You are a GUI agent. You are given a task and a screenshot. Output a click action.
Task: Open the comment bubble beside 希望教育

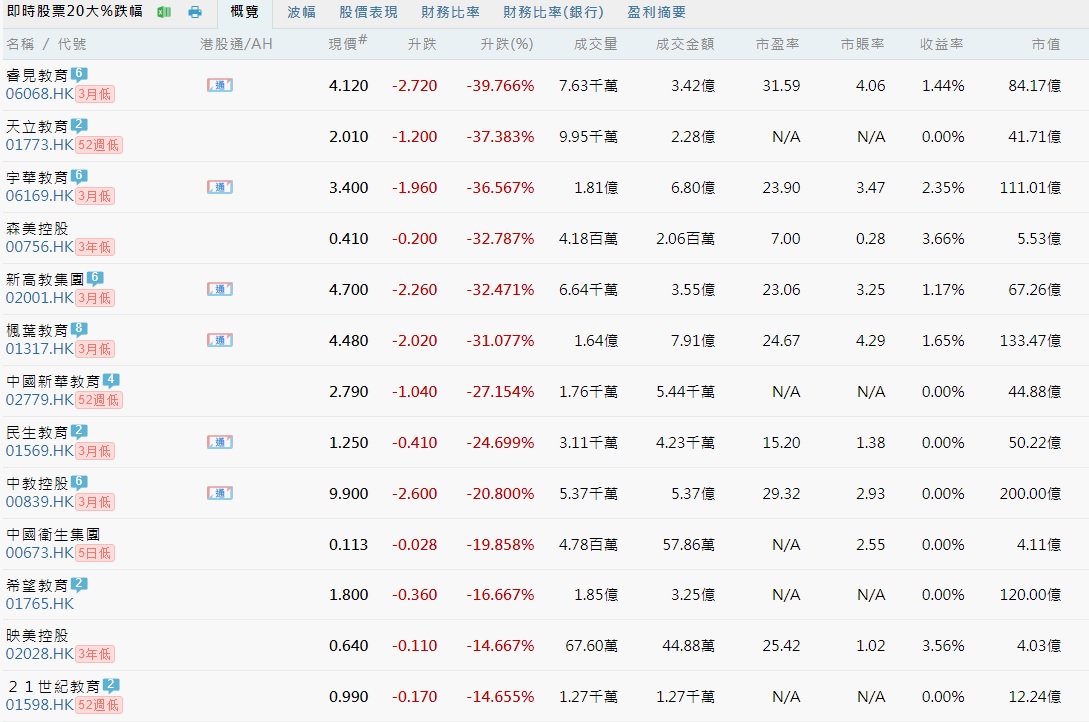(x=79, y=584)
